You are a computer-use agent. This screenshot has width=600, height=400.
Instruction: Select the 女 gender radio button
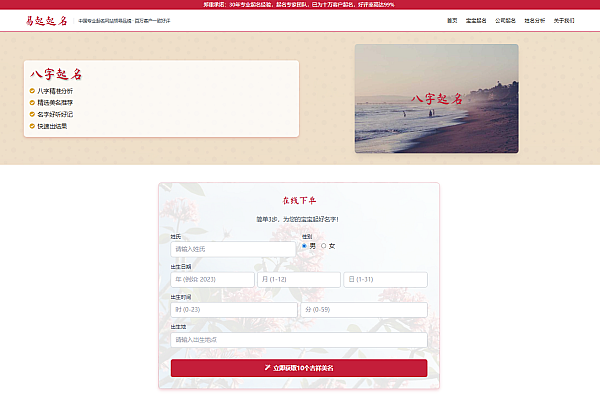324,246
